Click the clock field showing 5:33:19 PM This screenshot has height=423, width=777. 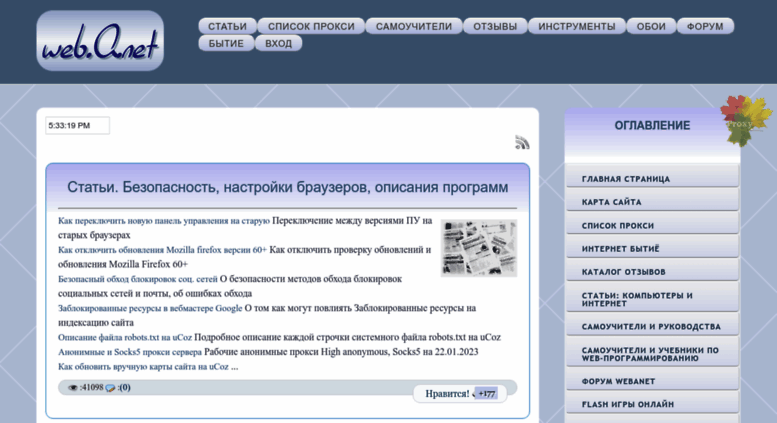(77, 126)
